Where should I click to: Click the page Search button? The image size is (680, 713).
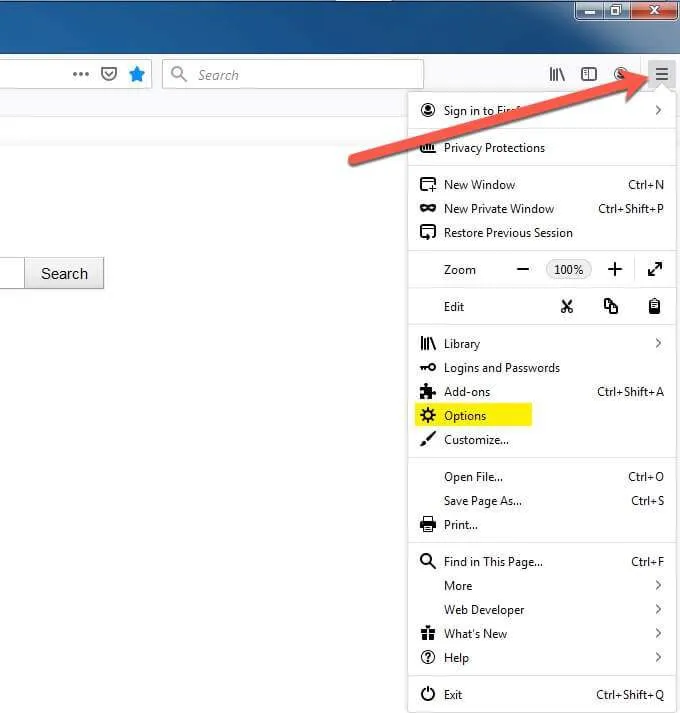click(x=64, y=273)
